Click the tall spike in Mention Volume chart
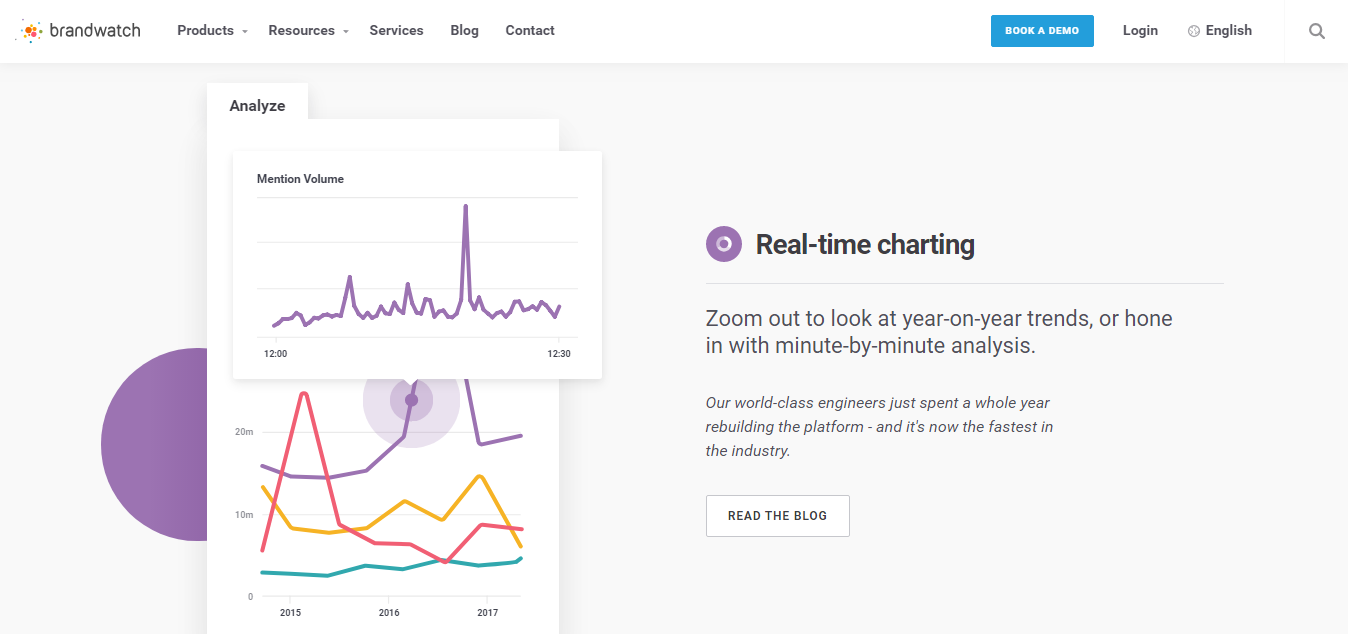This screenshot has height=634, width=1348. 465,210
